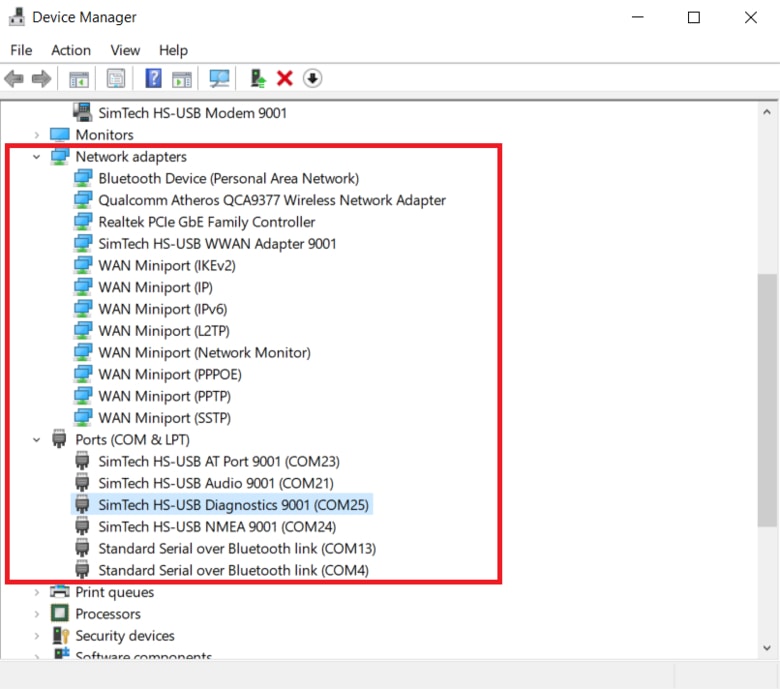Toggle the action pane toolbar icon
The image size is (780, 689).
(x=182, y=79)
